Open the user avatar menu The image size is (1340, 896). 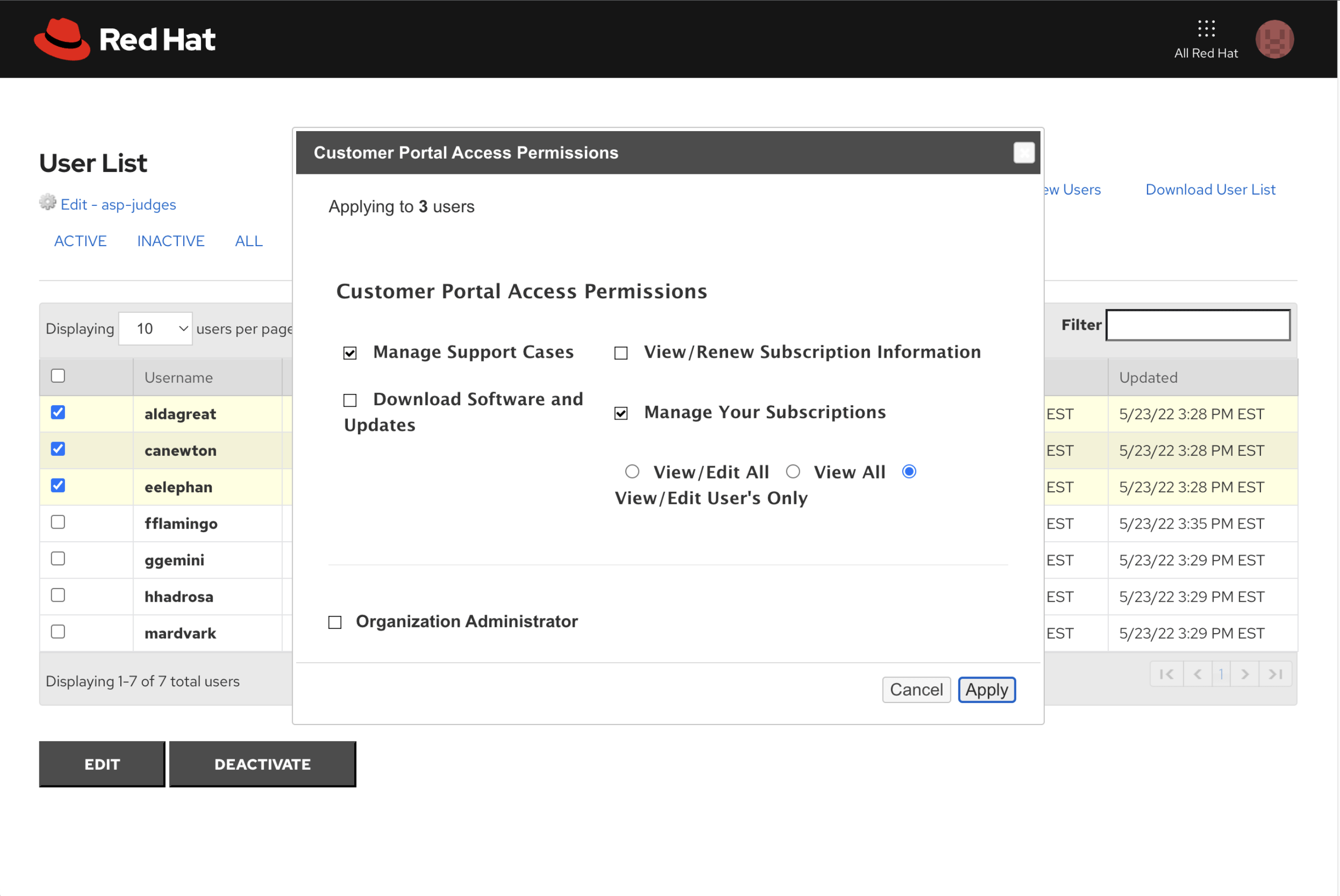click(x=1274, y=39)
